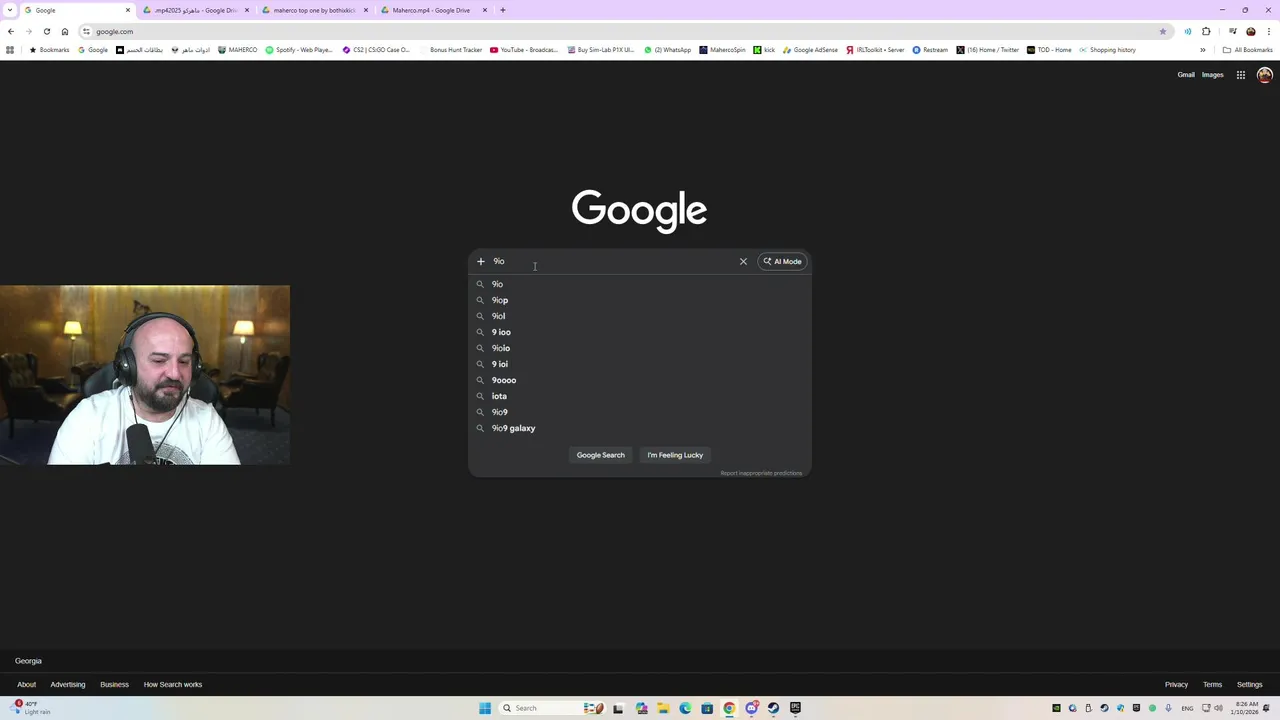Switch to Maherco.mp4 Google Drive tab
Screen dimensions: 1280x720
pyautogui.click(x=433, y=10)
